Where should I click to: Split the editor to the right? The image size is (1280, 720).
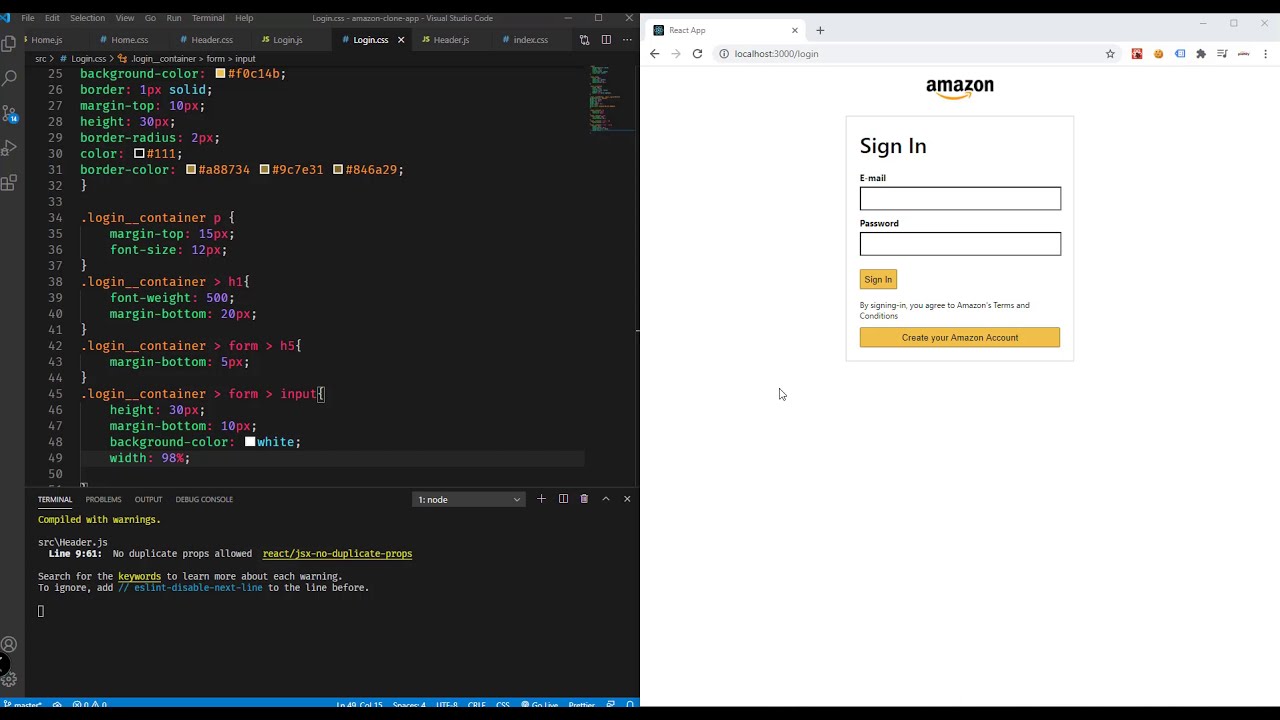click(606, 40)
